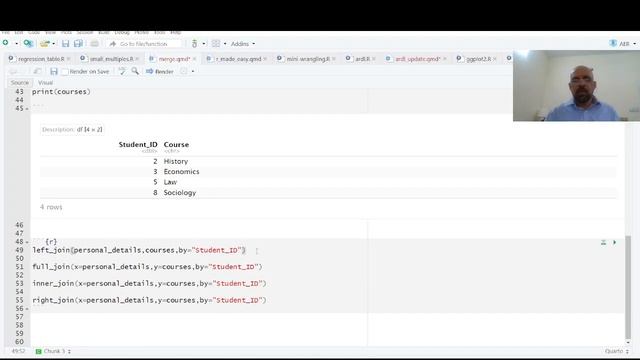Image resolution: width=640 pixels, height=360 pixels.
Task: Click the Find/Replace magnifier icon
Action: coord(135,71)
